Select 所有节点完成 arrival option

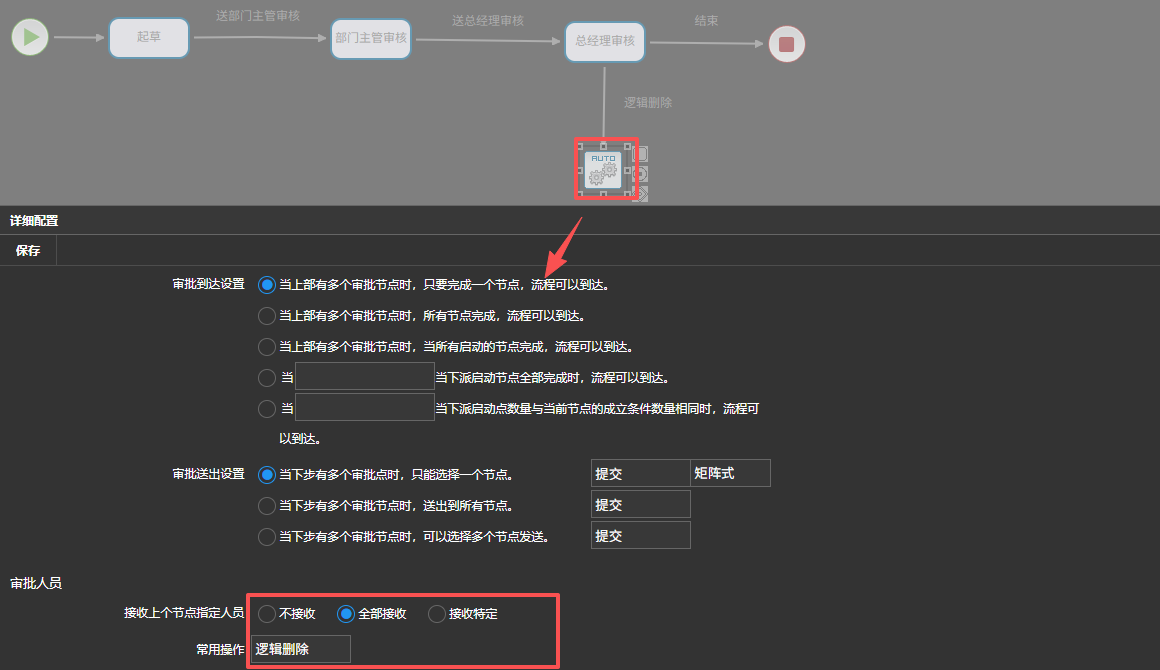[x=267, y=316]
